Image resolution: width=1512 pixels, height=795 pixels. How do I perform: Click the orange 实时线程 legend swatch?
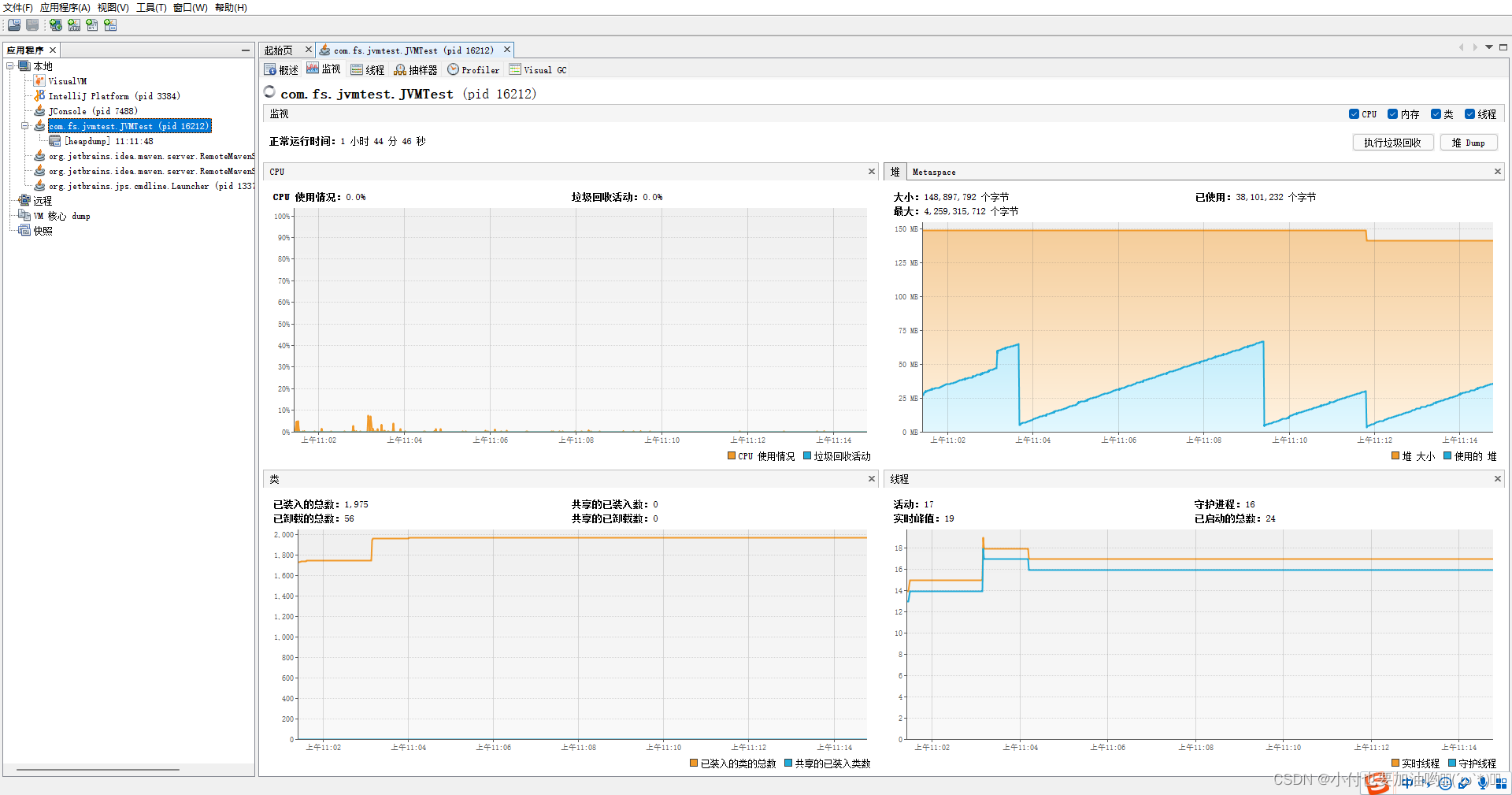click(x=1395, y=763)
